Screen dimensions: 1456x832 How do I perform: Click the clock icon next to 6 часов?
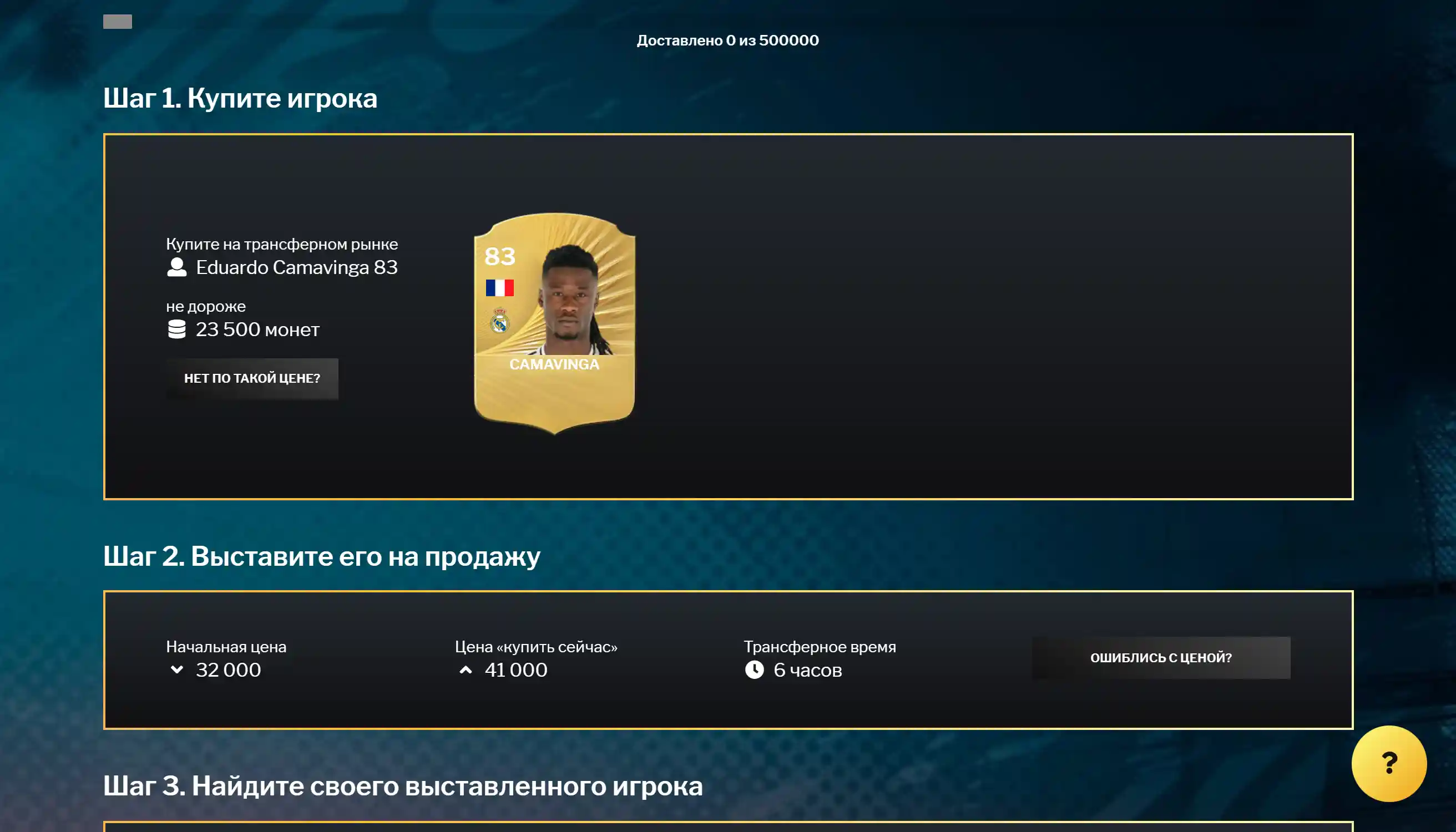tap(754, 669)
